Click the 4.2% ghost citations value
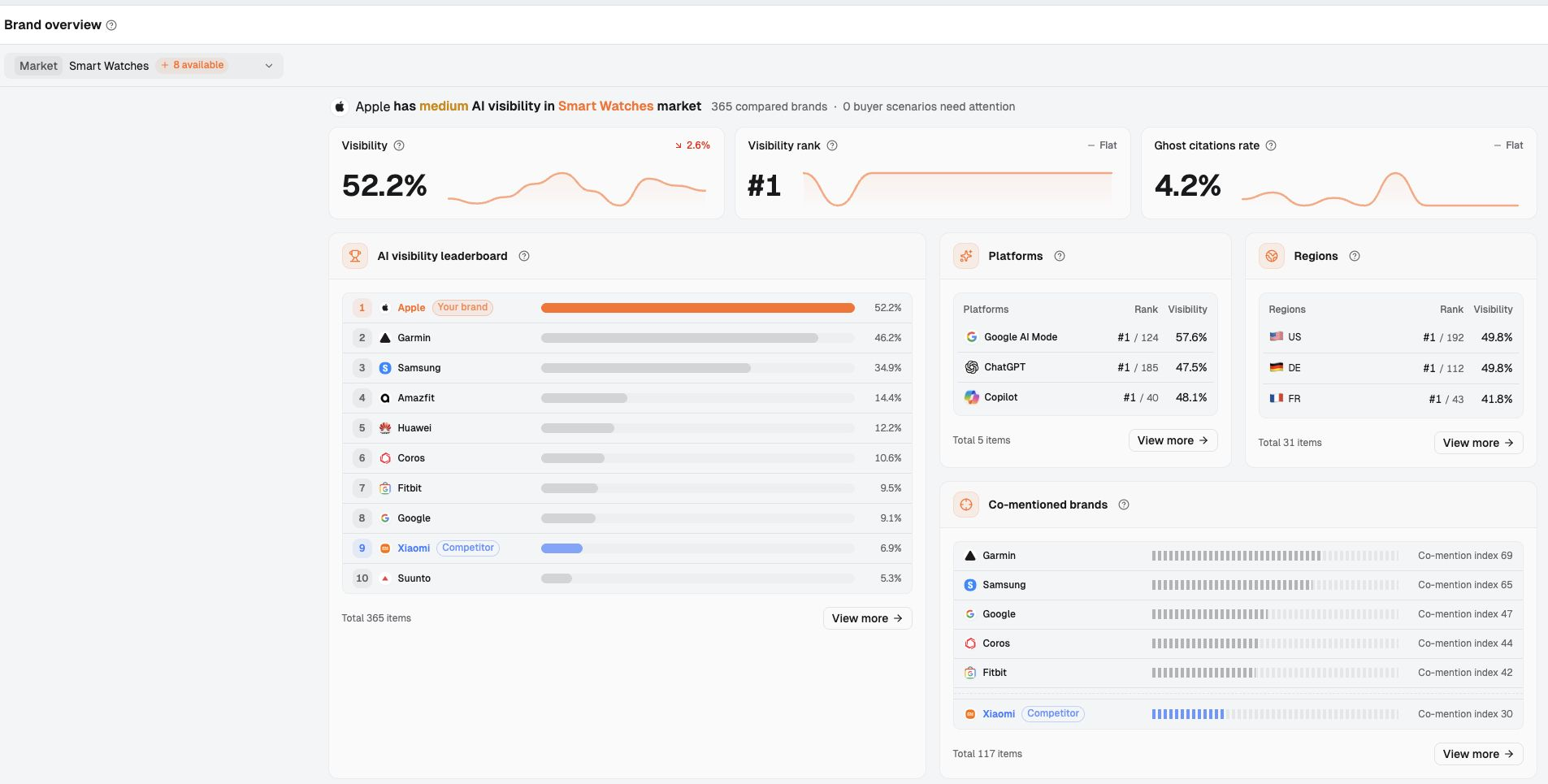This screenshot has height=784, width=1548. [1187, 186]
